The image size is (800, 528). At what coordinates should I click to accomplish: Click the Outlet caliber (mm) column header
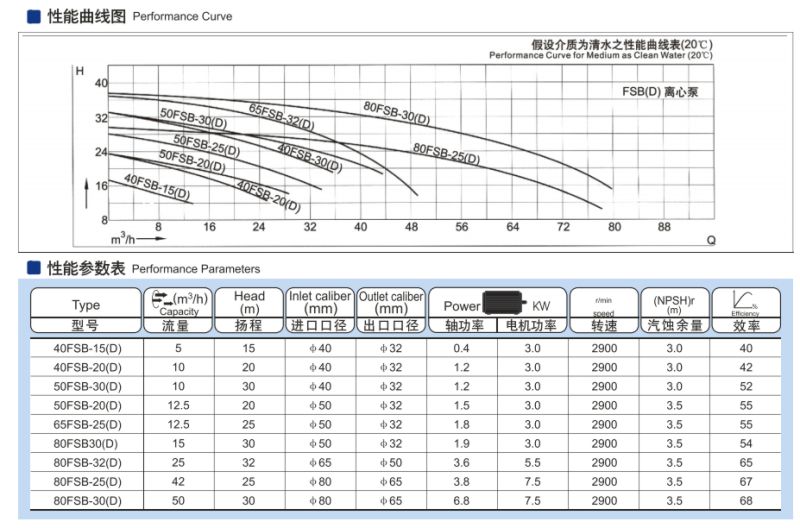coord(391,302)
